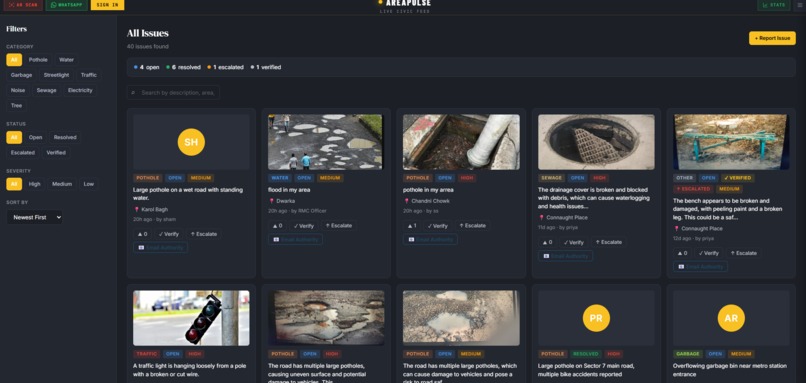The height and width of the screenshot is (383, 806).
Task: Escalate the Chandni Chowk pothole issue
Action: (473, 226)
